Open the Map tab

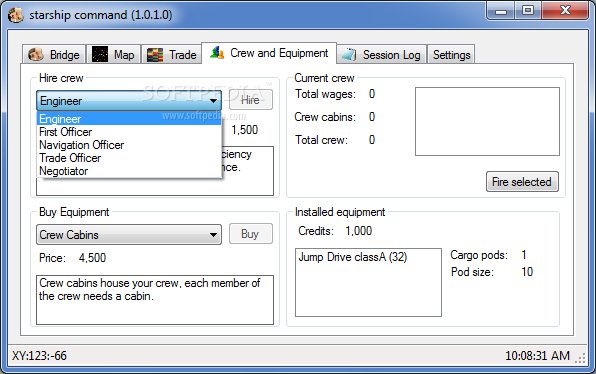point(114,54)
